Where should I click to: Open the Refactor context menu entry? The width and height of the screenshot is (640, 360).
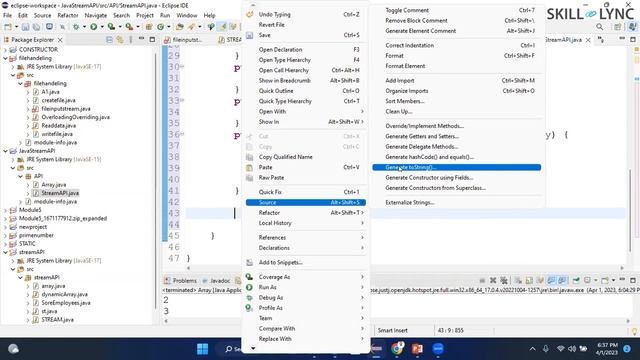[305, 213]
